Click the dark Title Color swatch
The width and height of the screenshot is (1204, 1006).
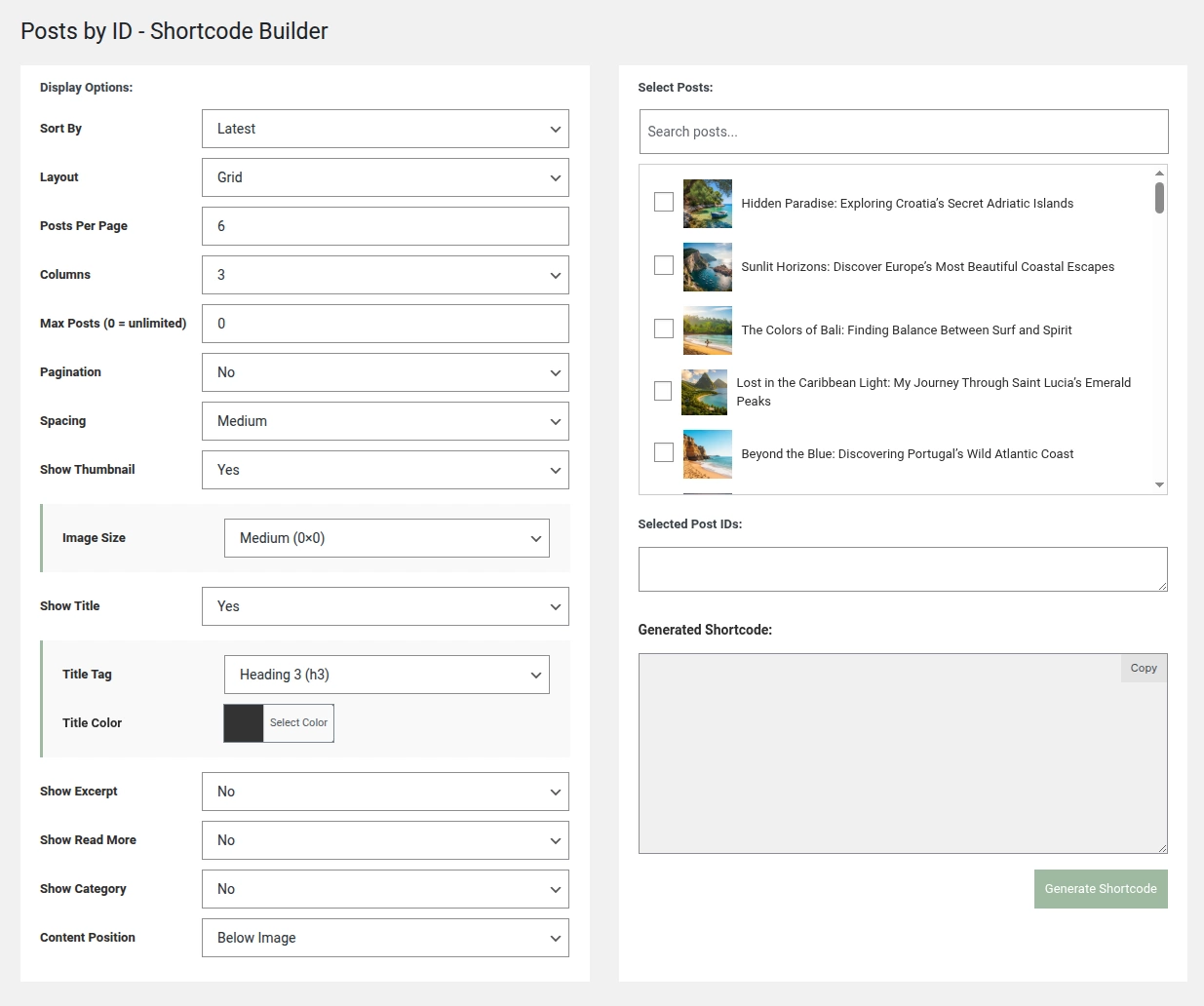[x=244, y=723]
